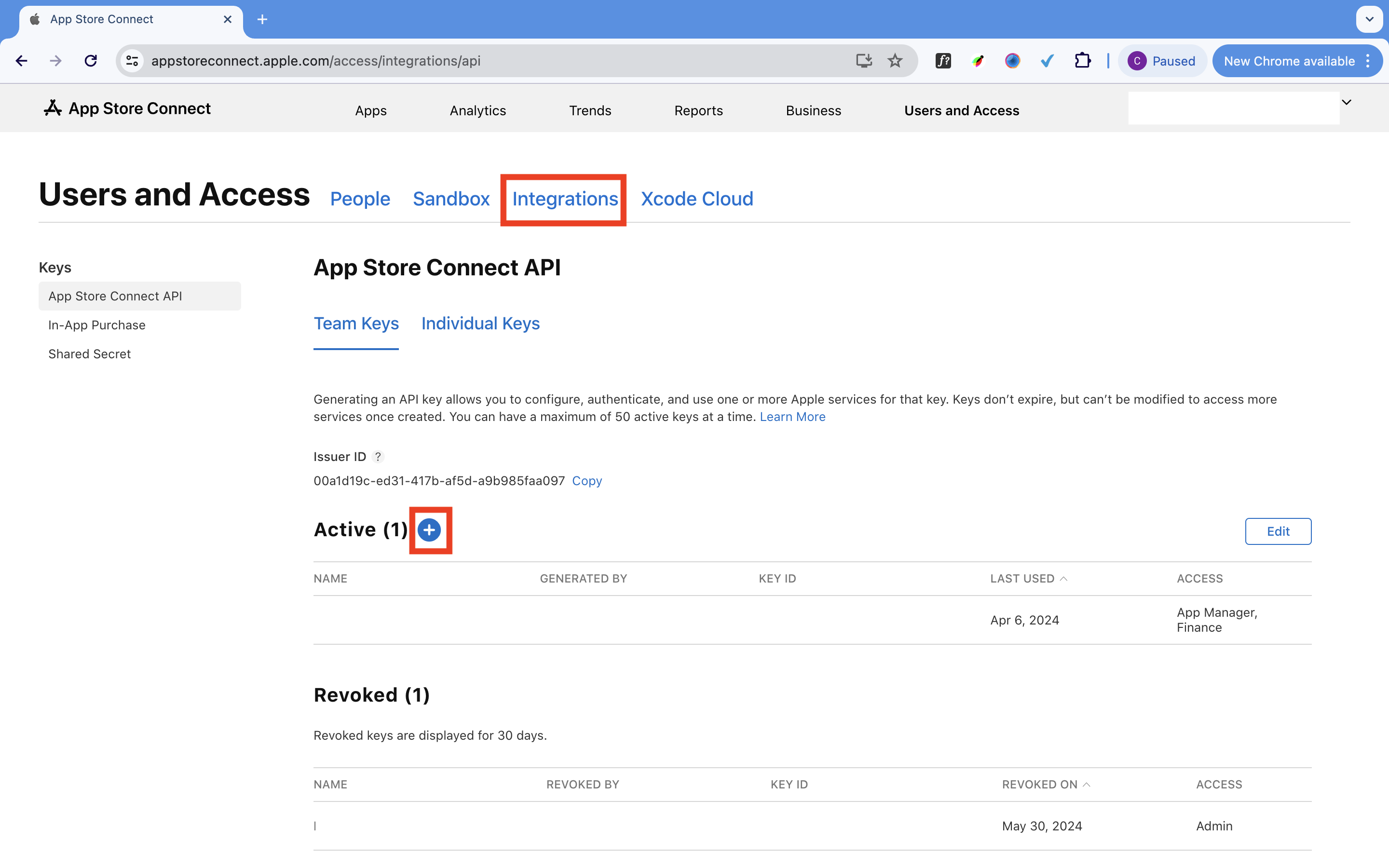Go back with the browser back arrow
Screen dimensions: 1389x868
coord(22,61)
